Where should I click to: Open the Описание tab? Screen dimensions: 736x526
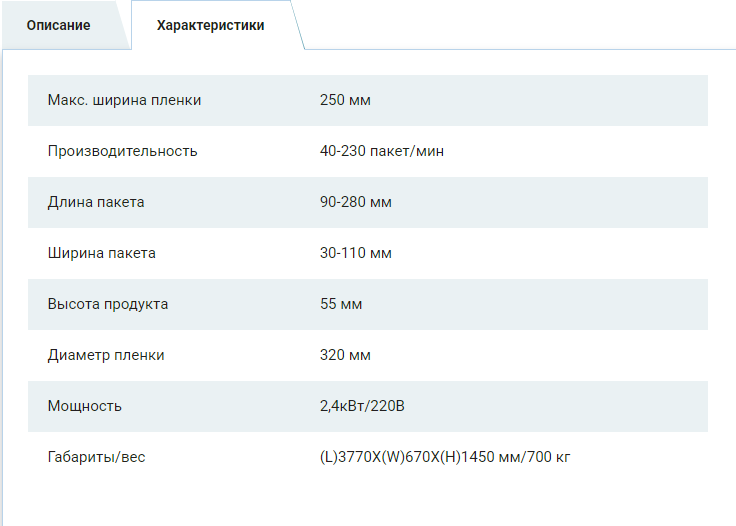[58, 25]
